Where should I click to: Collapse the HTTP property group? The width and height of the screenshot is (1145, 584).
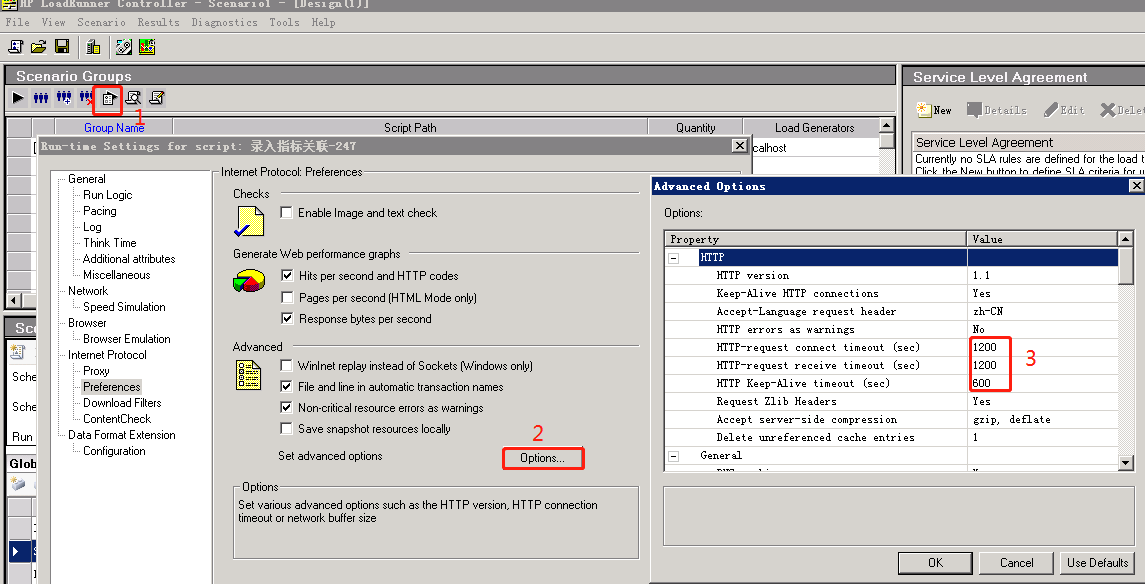tap(674, 258)
